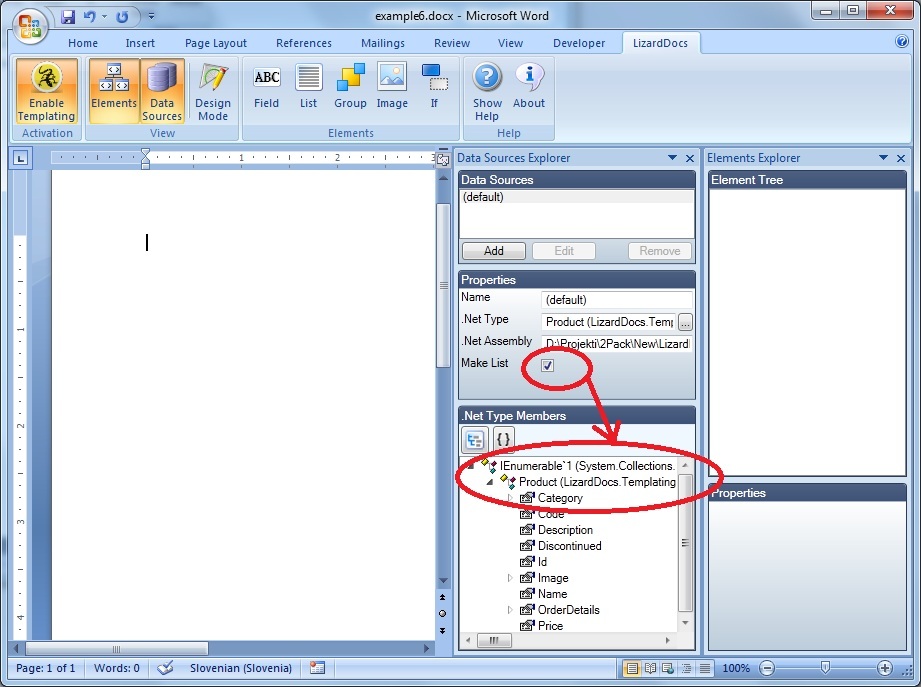
Task: Select the Developer tab
Action: click(579, 43)
